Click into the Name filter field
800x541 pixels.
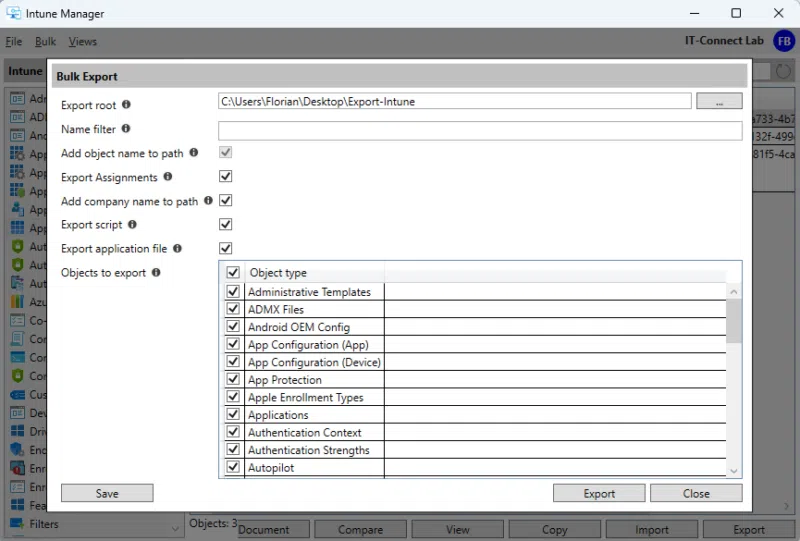pyautogui.click(x=480, y=131)
